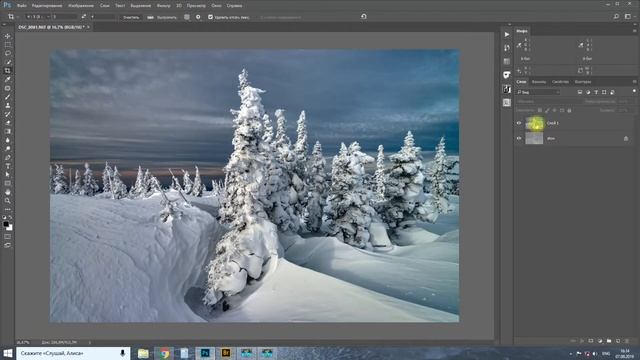
Task: Switch to the Каналы tab
Action: tap(539, 82)
